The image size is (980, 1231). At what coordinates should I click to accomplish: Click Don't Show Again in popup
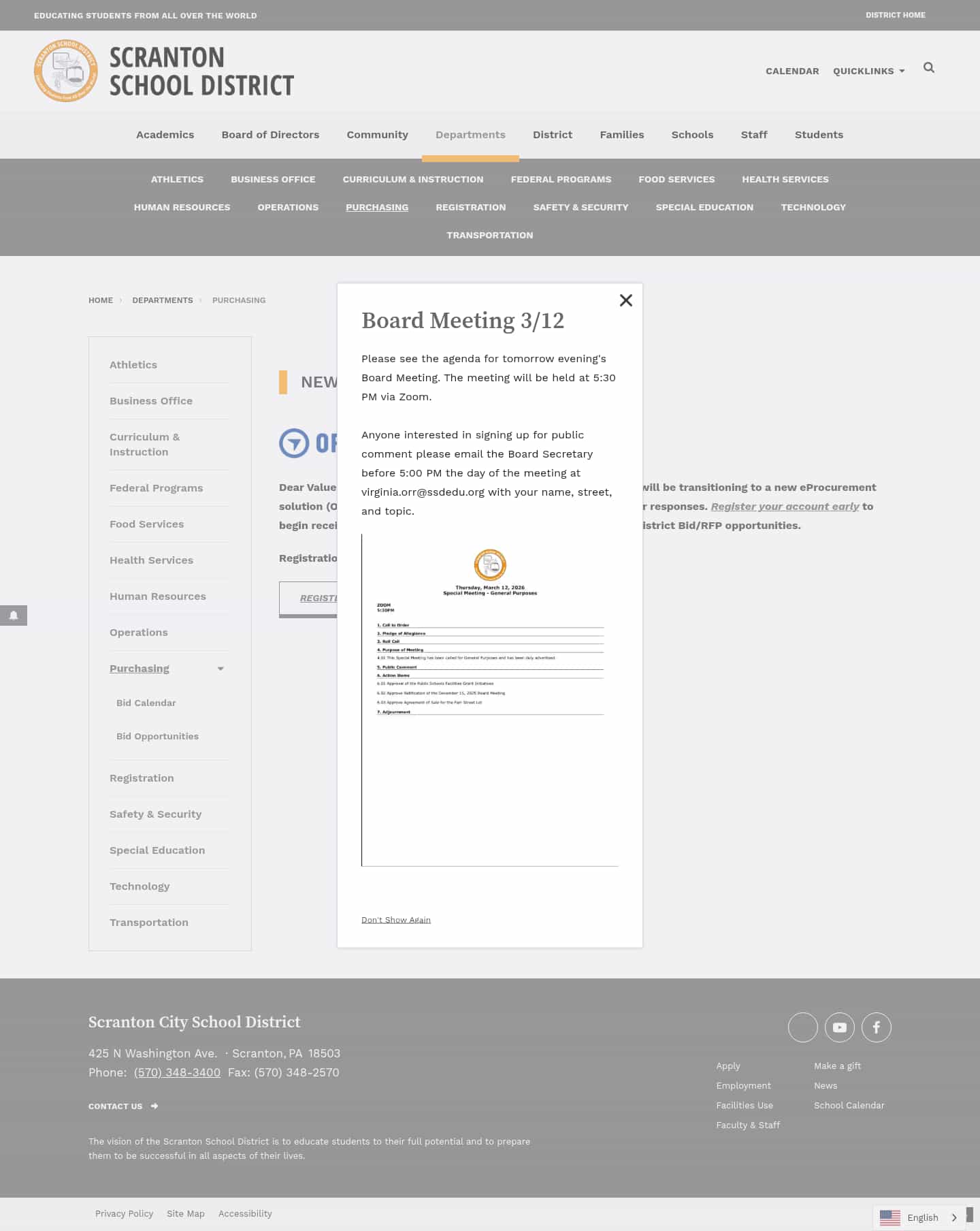(396, 920)
